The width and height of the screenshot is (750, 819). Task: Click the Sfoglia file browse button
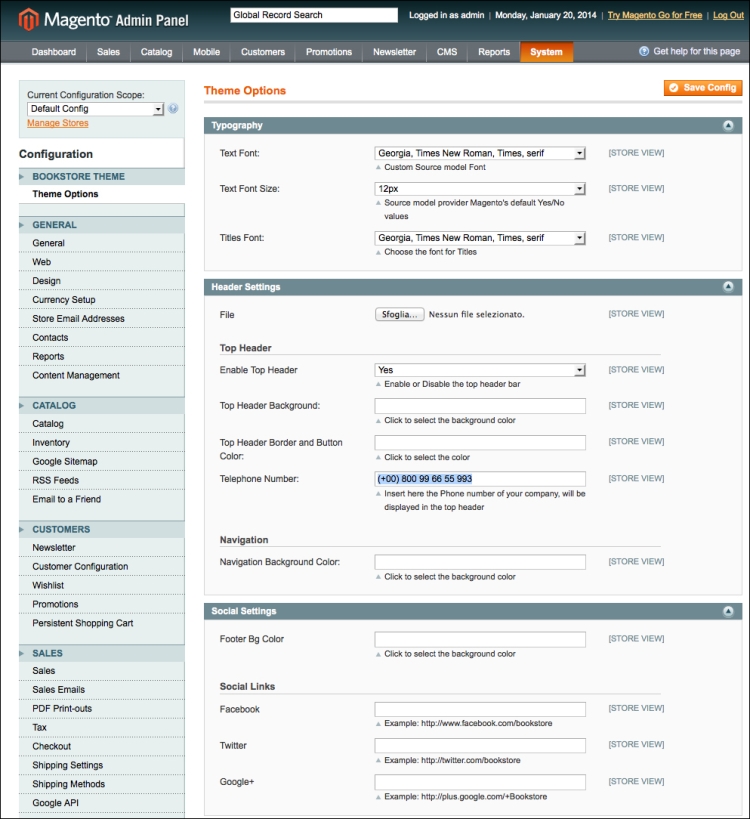tap(400, 314)
